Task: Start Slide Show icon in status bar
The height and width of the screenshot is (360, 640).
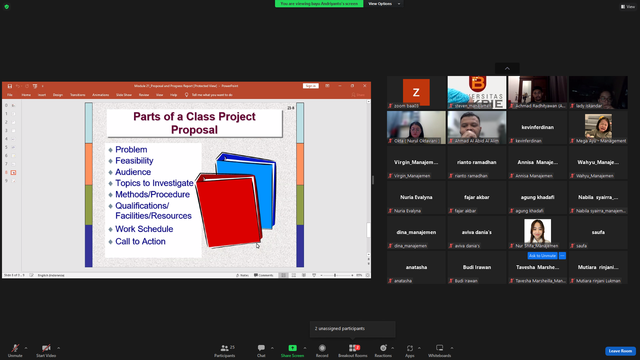Action: [x=314, y=275]
